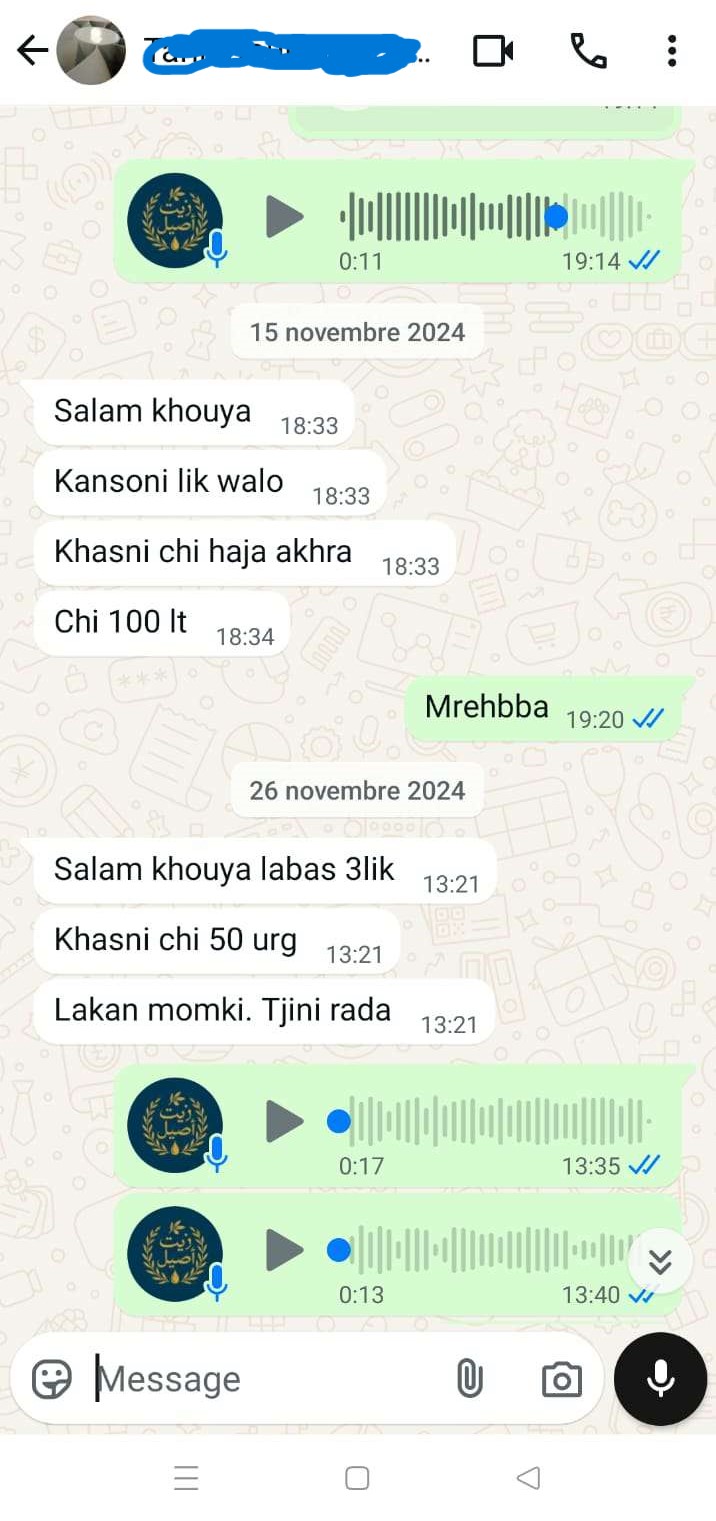Start a voice call with phone icon
716x1521 pixels.
click(x=588, y=51)
